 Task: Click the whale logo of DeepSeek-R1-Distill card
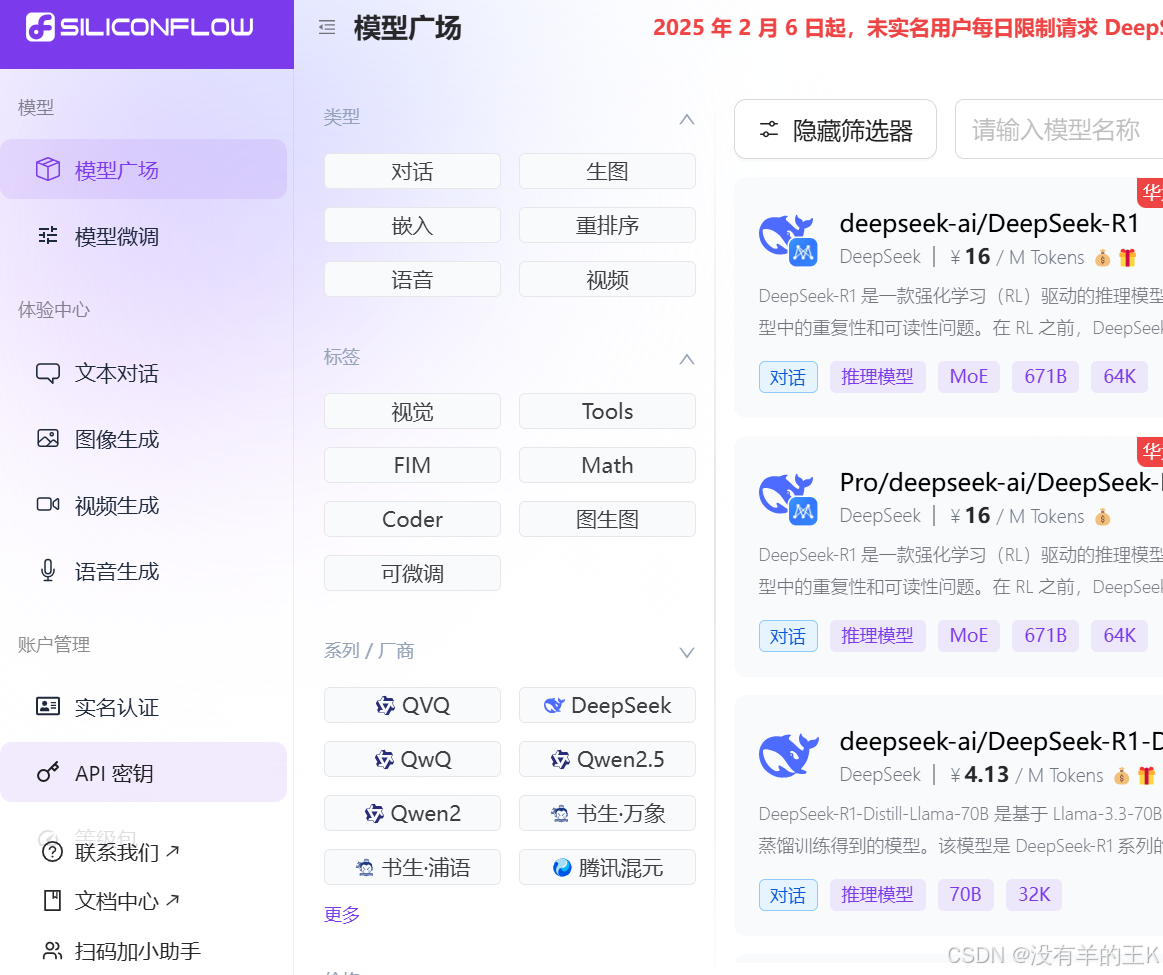(788, 755)
